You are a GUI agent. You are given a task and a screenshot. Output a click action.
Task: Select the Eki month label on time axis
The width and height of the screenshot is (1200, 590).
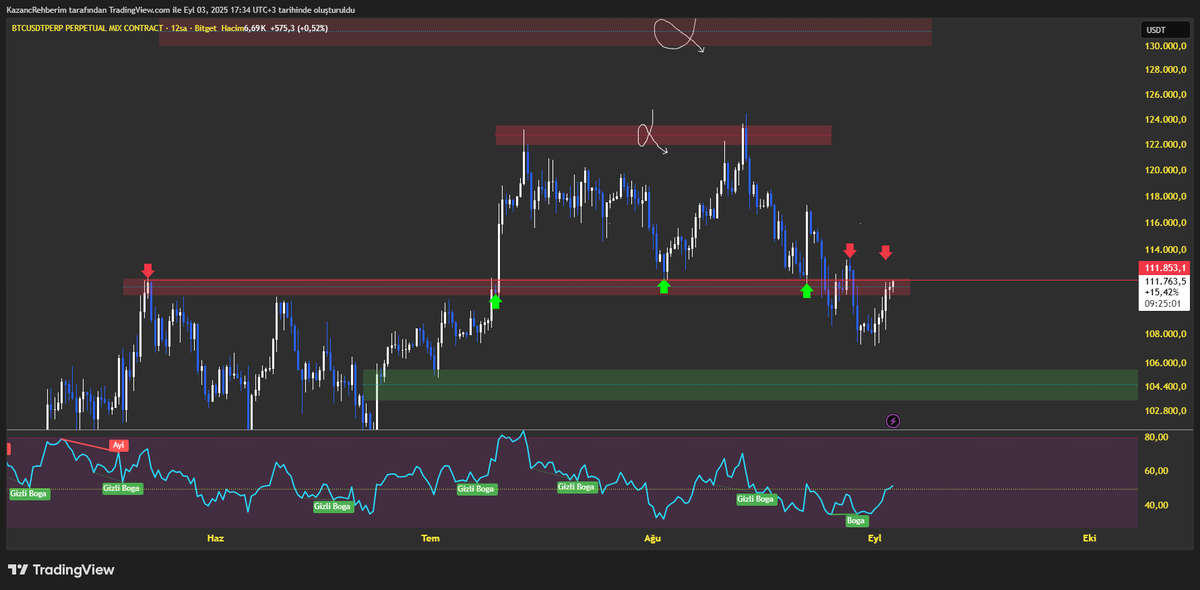pos(1089,538)
